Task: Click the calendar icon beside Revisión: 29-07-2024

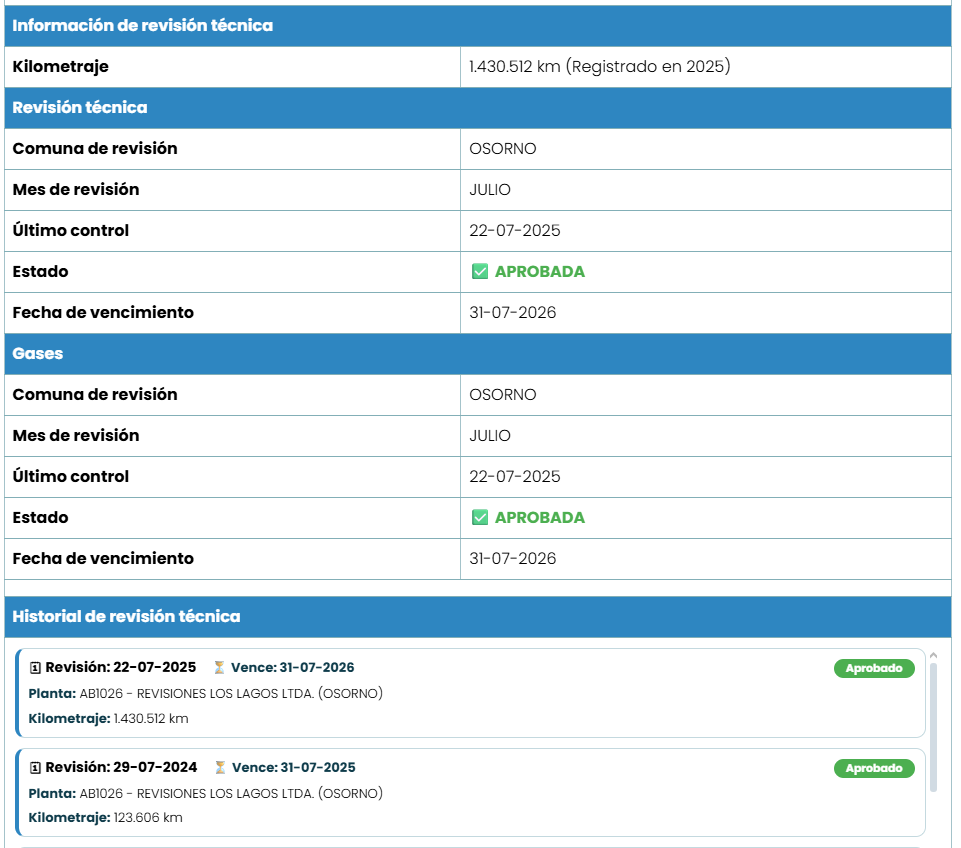Action: tap(35, 768)
